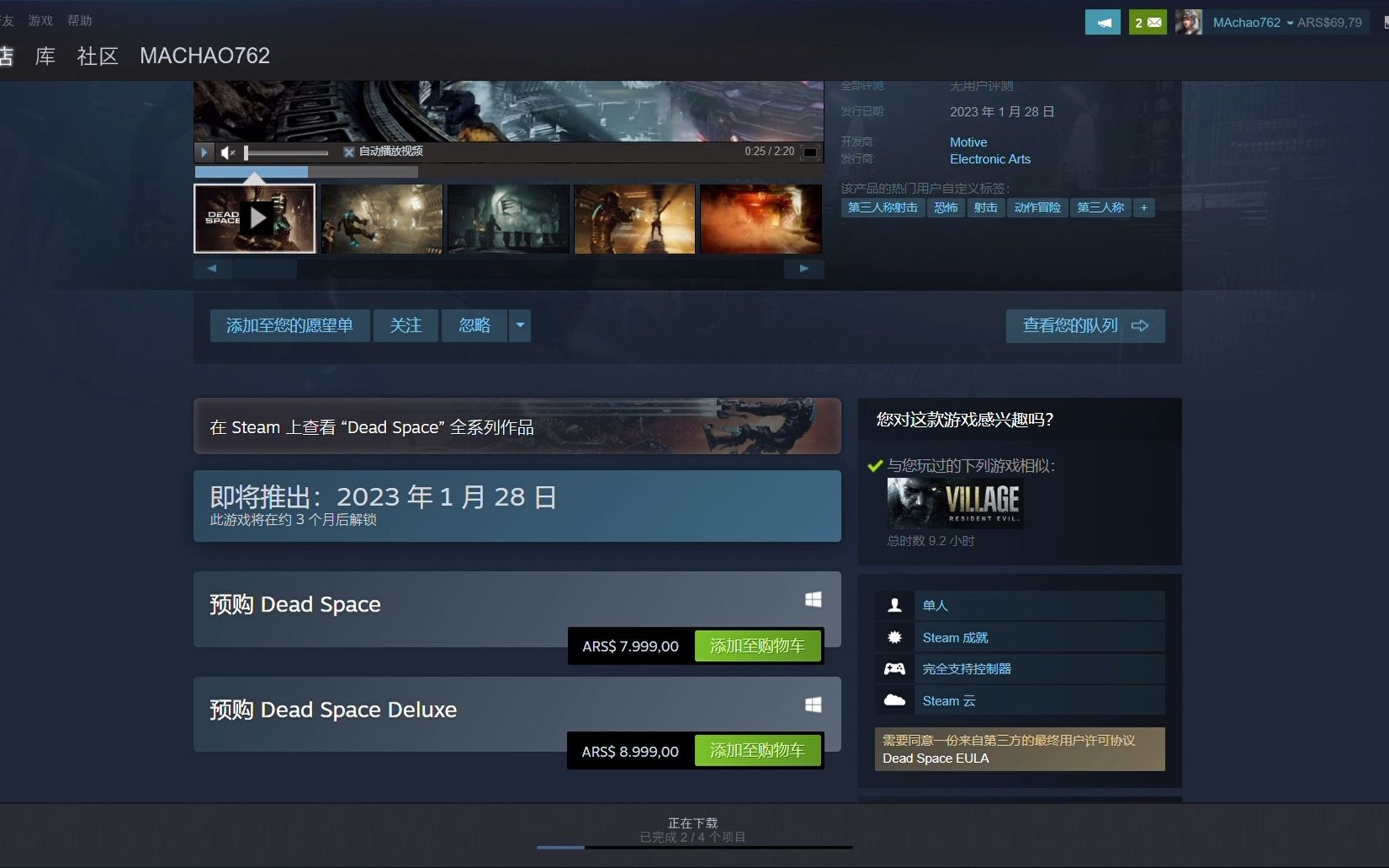Click the thumbnail strip scrollbar handle
Viewport: 1389px width, 868px height.
pyautogui.click(x=265, y=269)
